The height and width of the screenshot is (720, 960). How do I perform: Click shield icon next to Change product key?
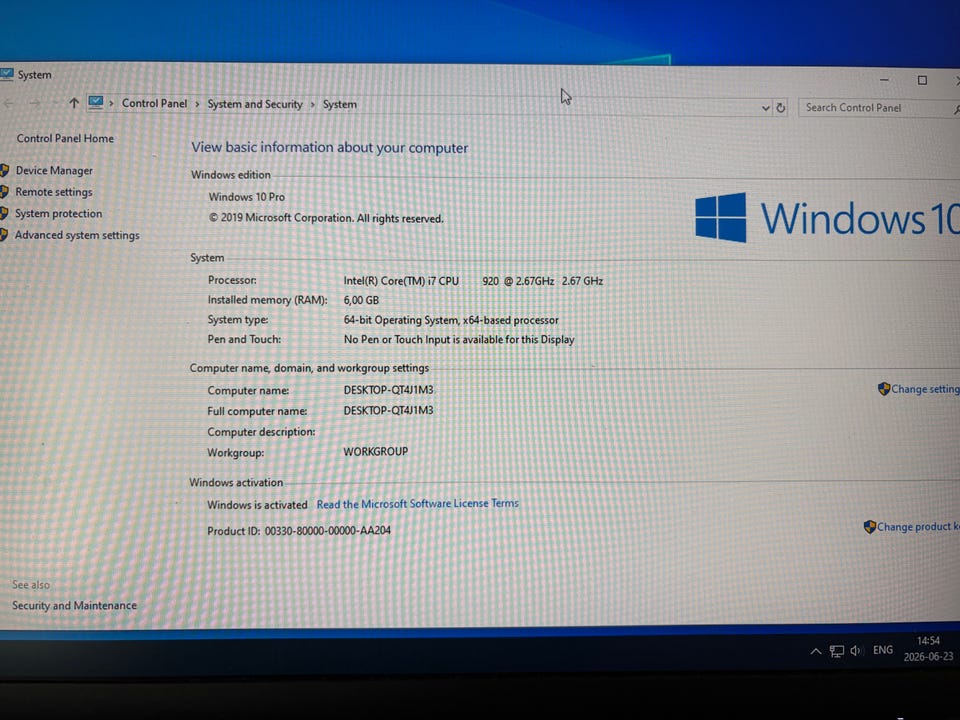point(869,527)
